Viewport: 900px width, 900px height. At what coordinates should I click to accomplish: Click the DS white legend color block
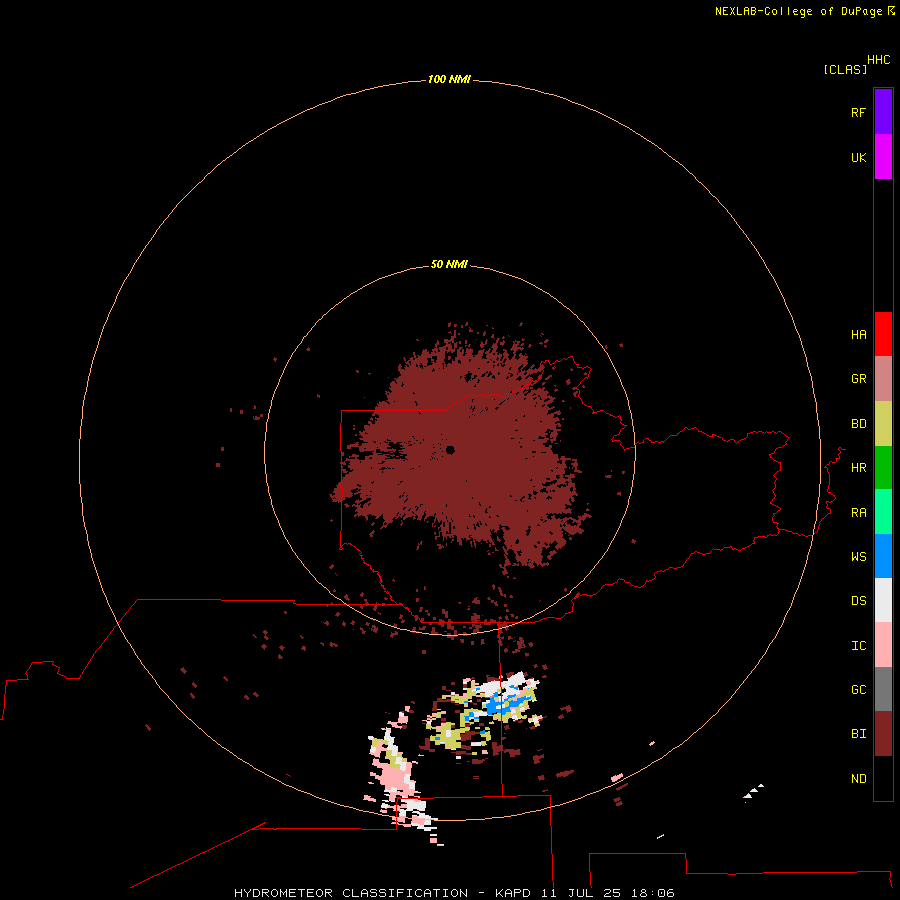click(883, 600)
